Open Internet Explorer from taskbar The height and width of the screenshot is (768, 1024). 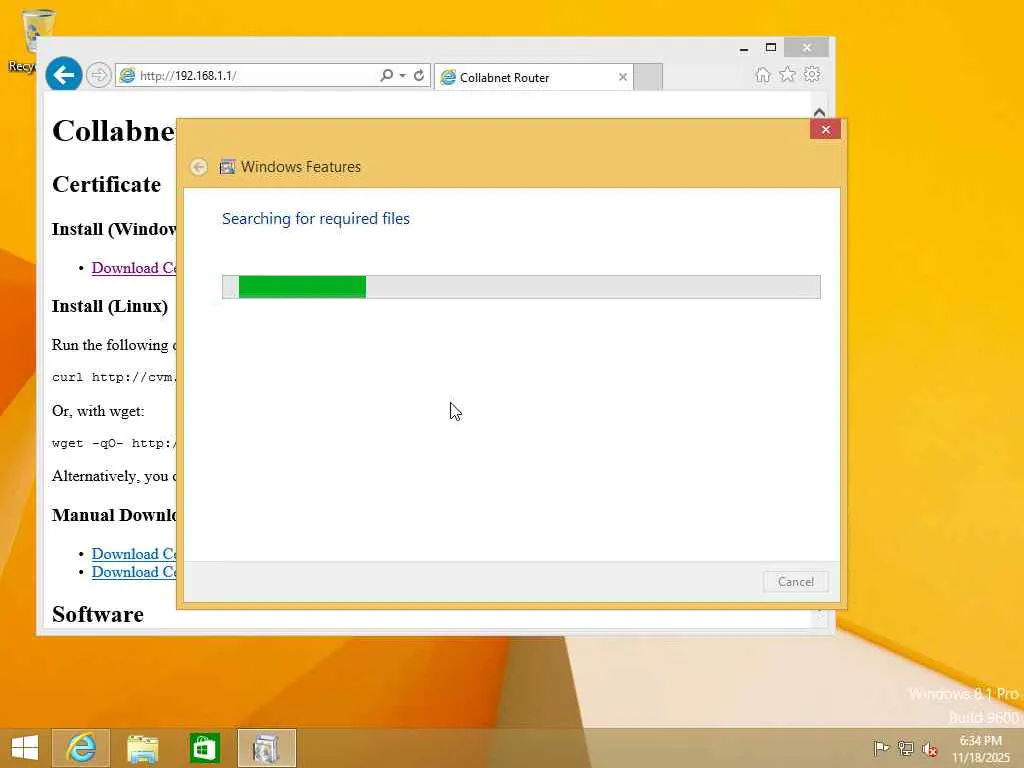(81, 748)
